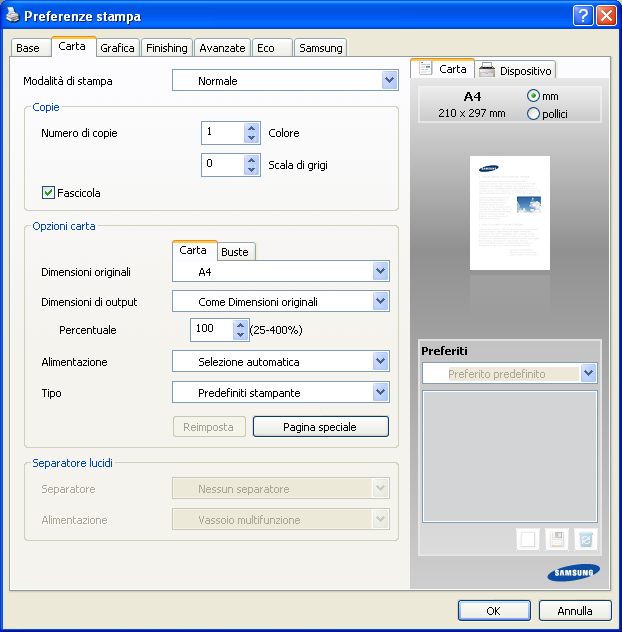The width and height of the screenshot is (622, 632).
Task: Decrease Percentuale with down arrow
Action: [x=241, y=335]
